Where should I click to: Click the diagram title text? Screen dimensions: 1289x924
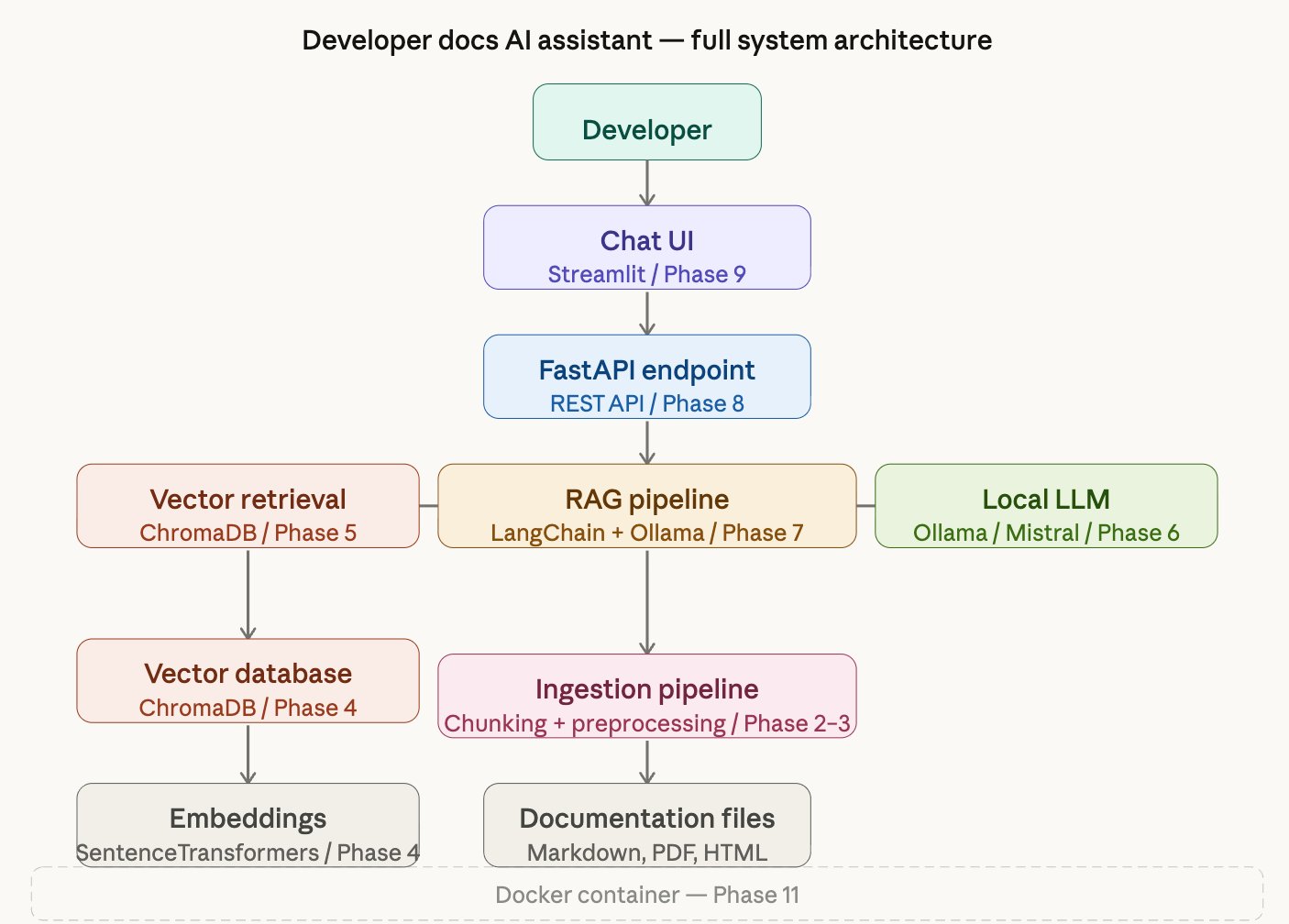pyautogui.click(x=646, y=40)
